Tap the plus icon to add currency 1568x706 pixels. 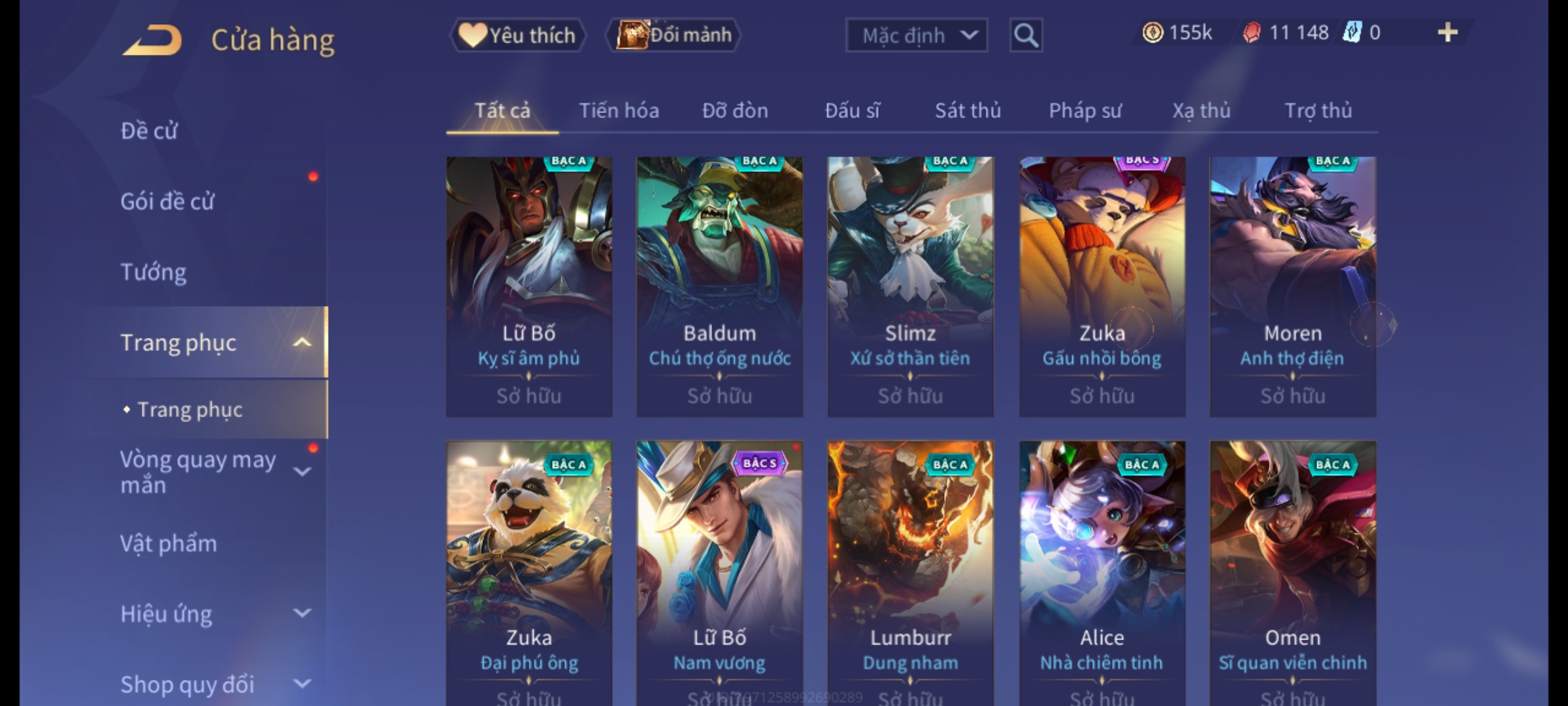click(x=1448, y=33)
